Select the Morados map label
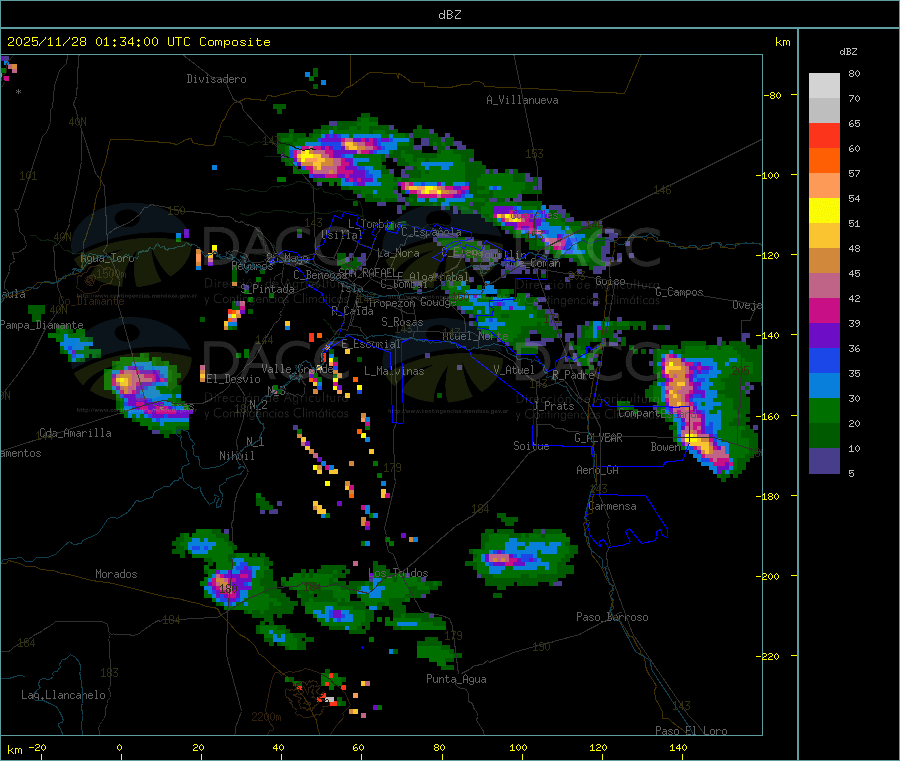Image resolution: width=900 pixels, height=761 pixels. tap(116, 575)
